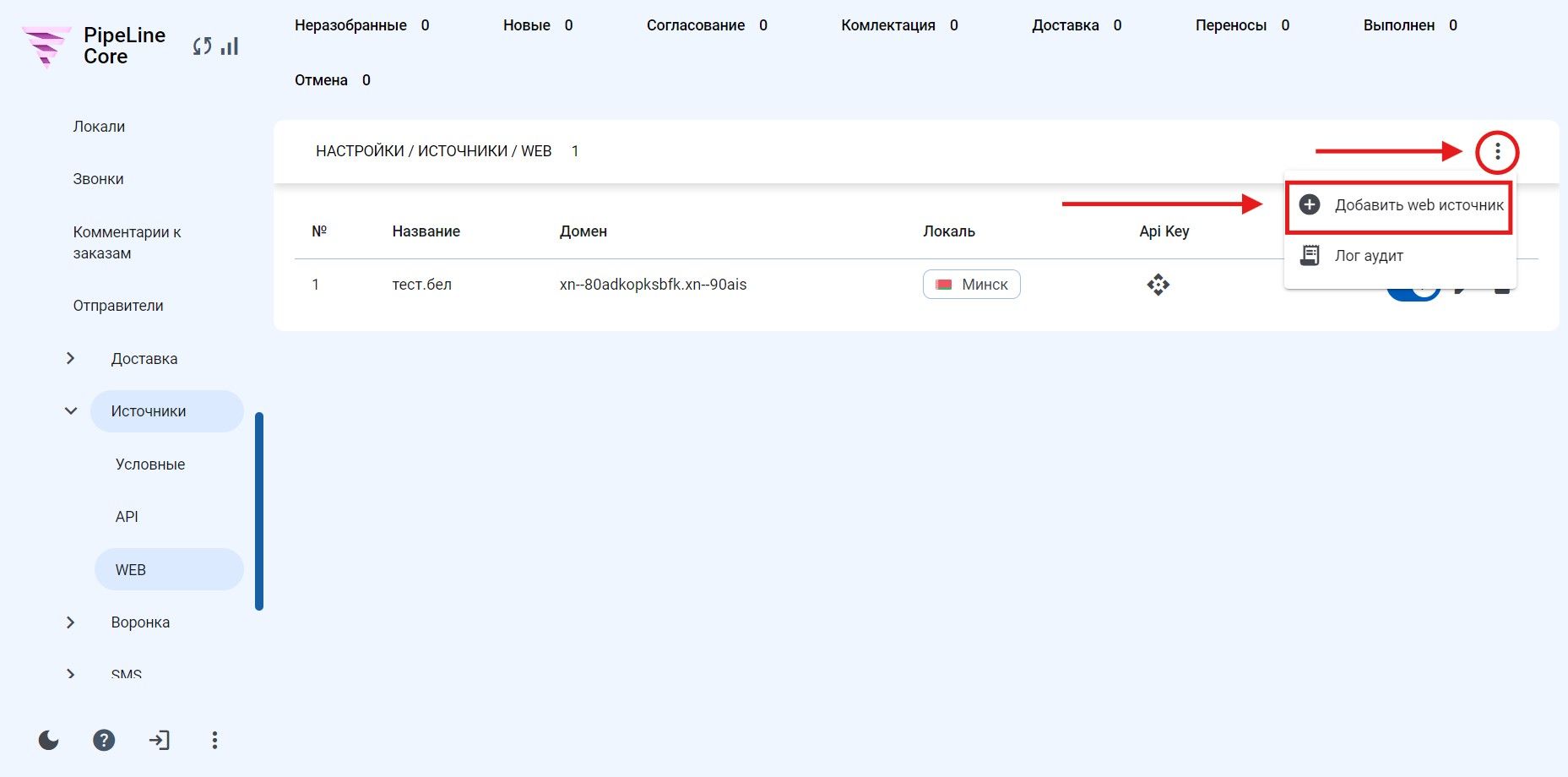The height and width of the screenshot is (777, 1568).
Task: Open the Доставка orders status at top
Action: (x=1077, y=25)
